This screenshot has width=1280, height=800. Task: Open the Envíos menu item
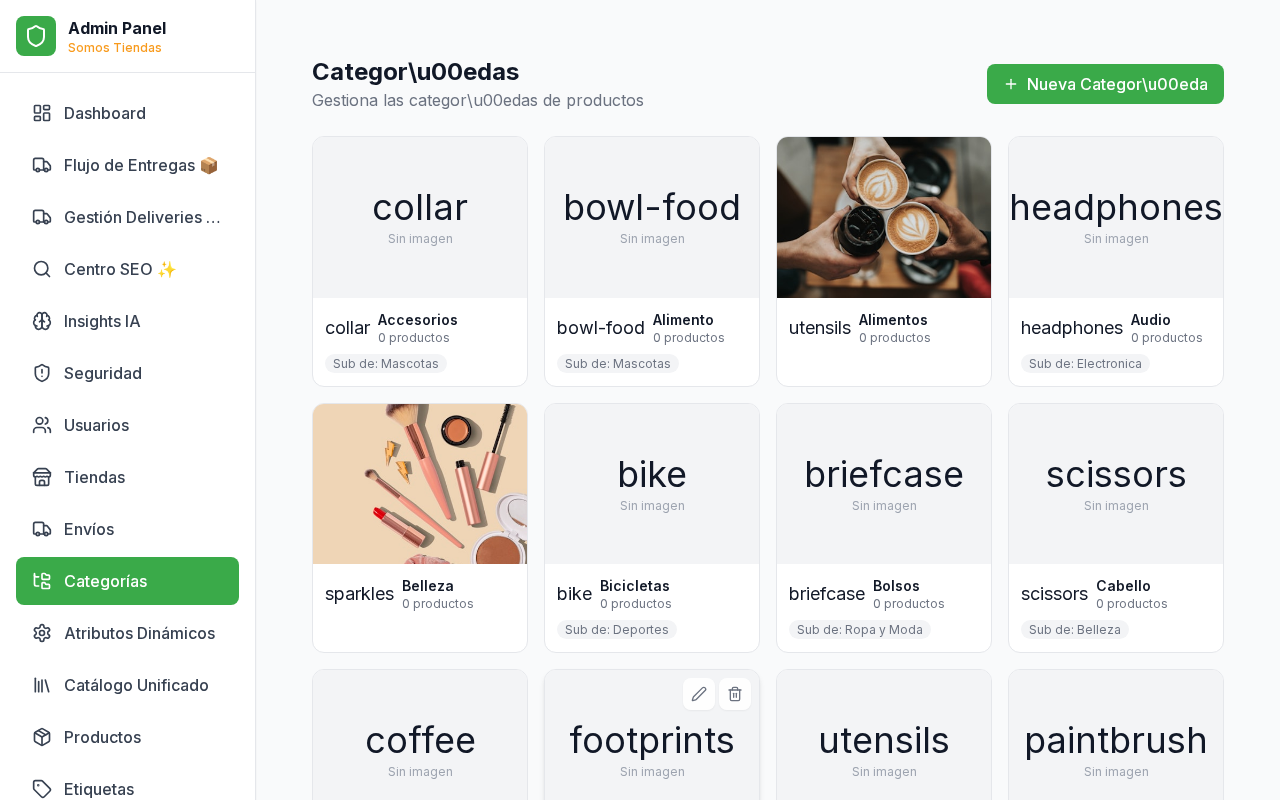click(89, 529)
